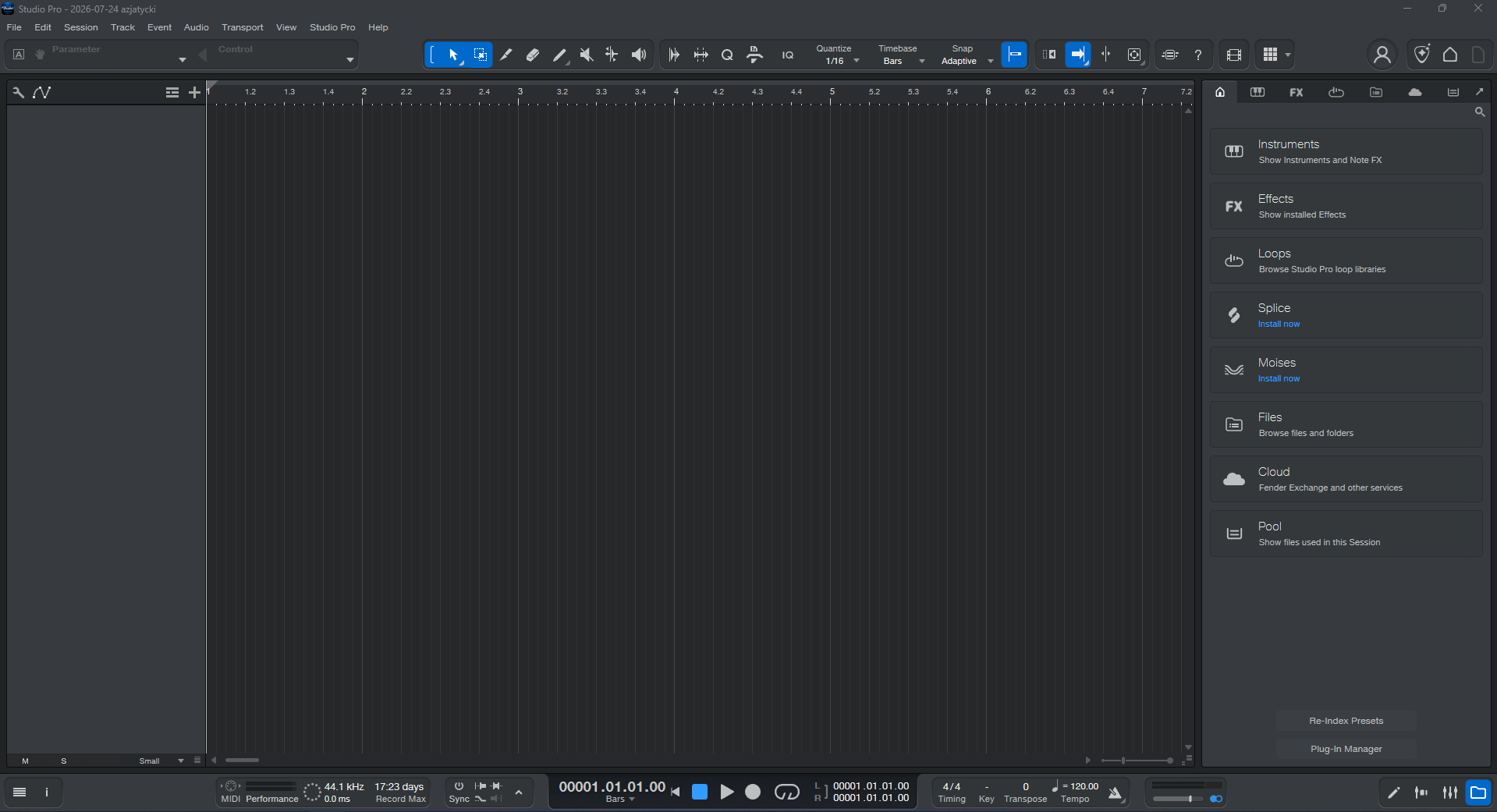Adjust the master volume slider
Screen dimensions: 1497x812
point(1178,799)
